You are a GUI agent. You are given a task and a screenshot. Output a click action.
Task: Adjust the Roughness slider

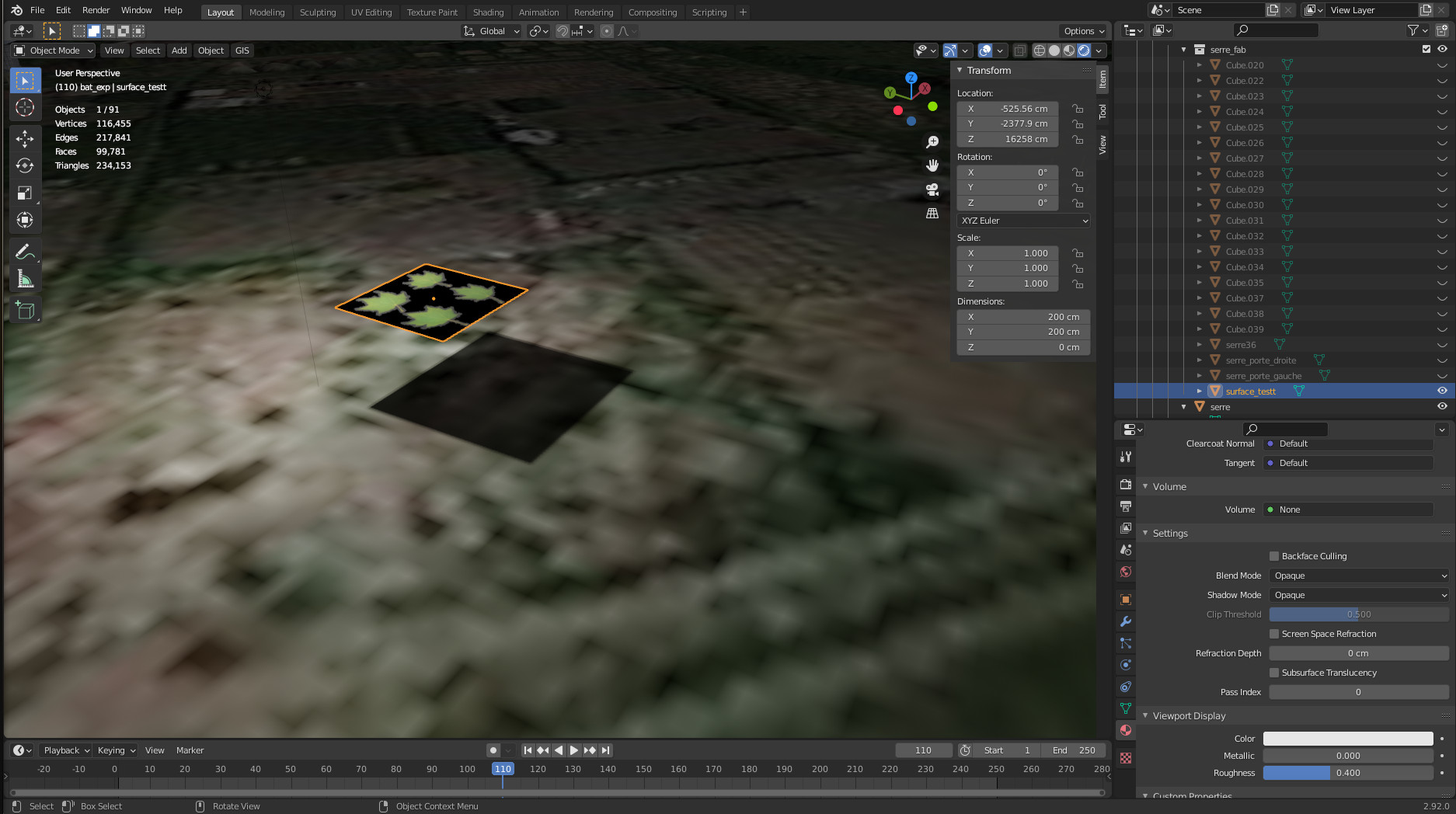(1348, 773)
